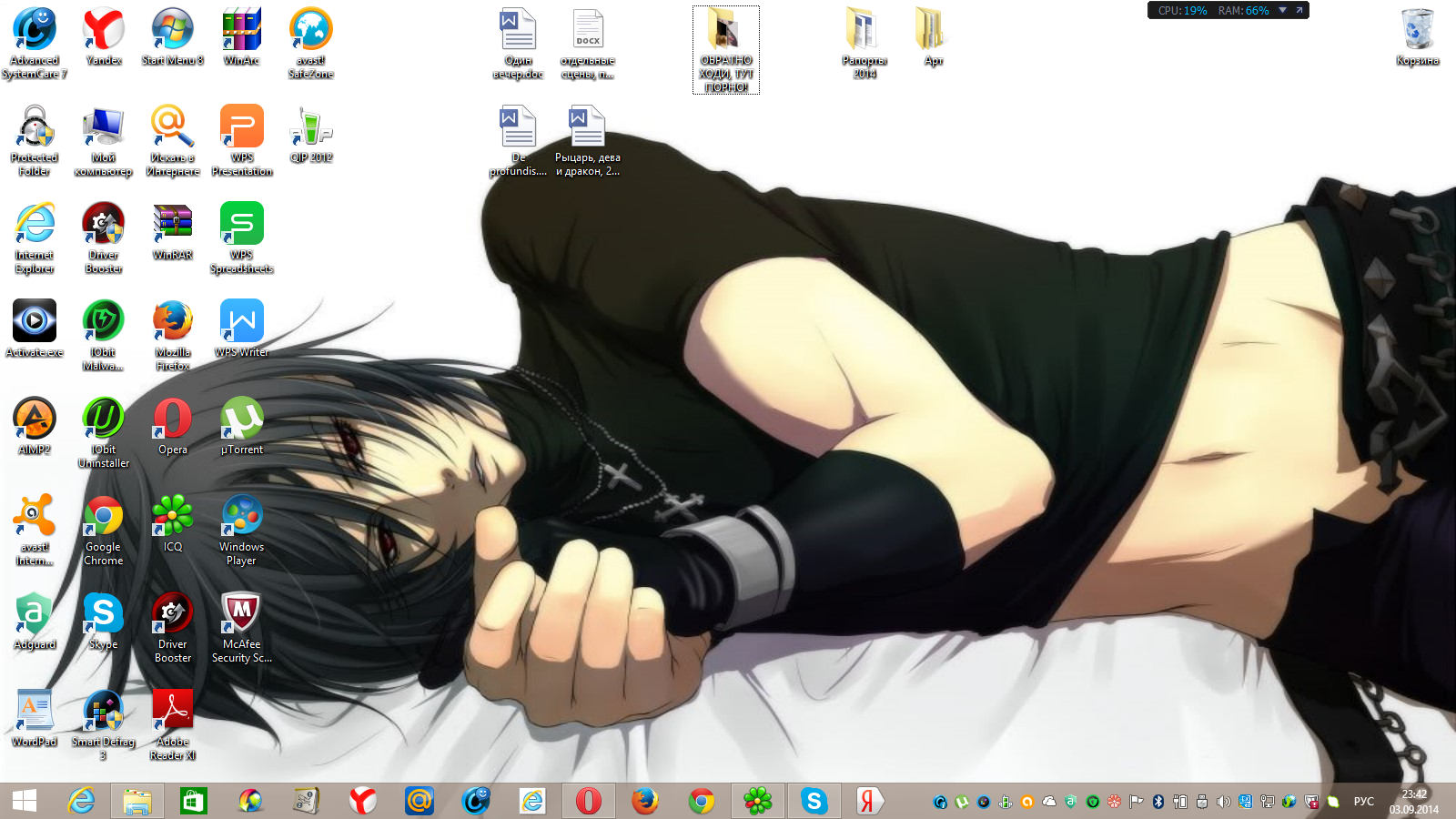
Task: Open Мой компьютер desktop icon
Action: point(104,140)
